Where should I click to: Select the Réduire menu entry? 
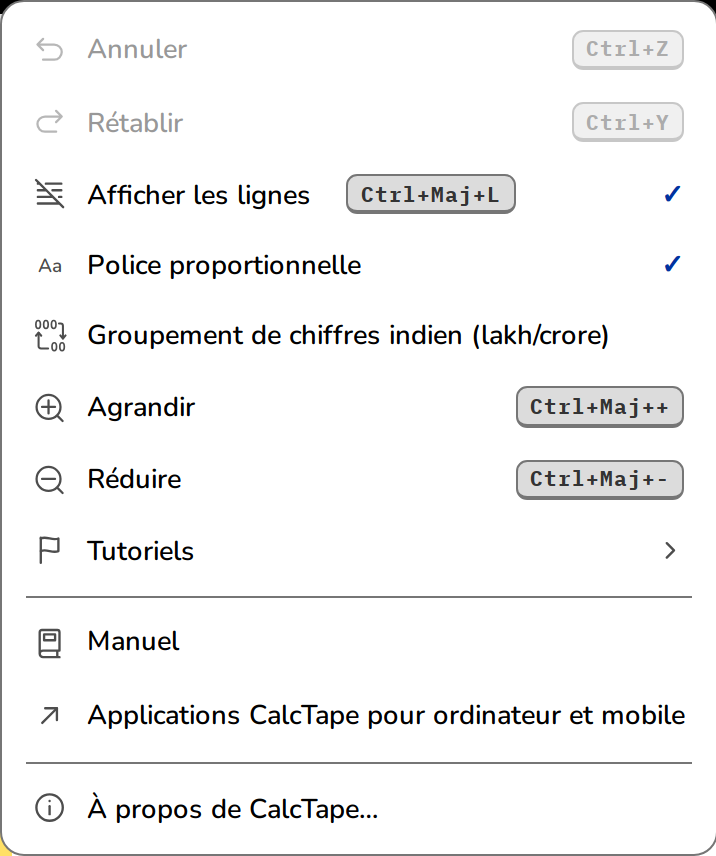pos(358,479)
